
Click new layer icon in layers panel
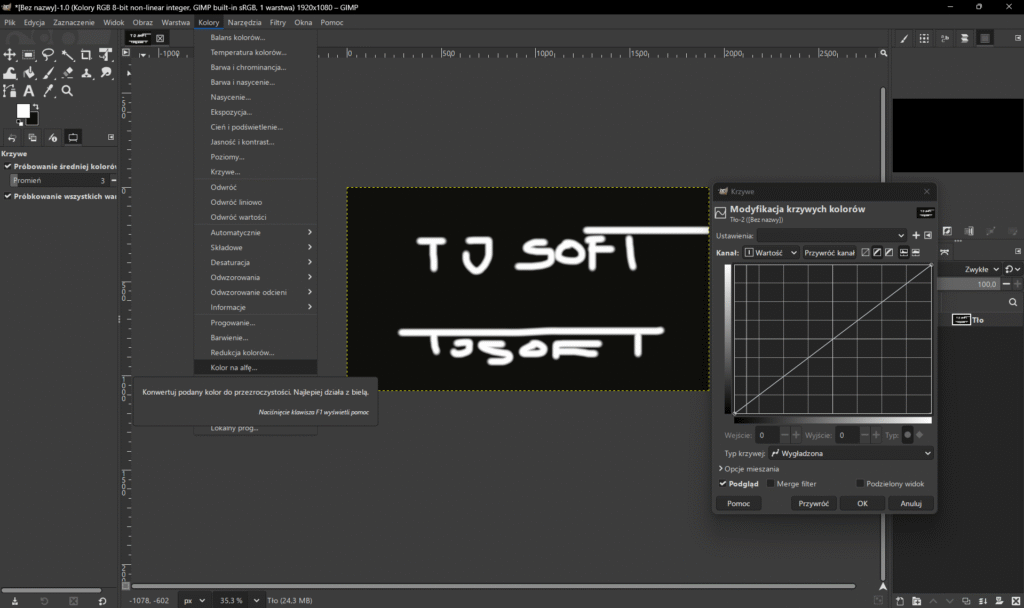900,601
